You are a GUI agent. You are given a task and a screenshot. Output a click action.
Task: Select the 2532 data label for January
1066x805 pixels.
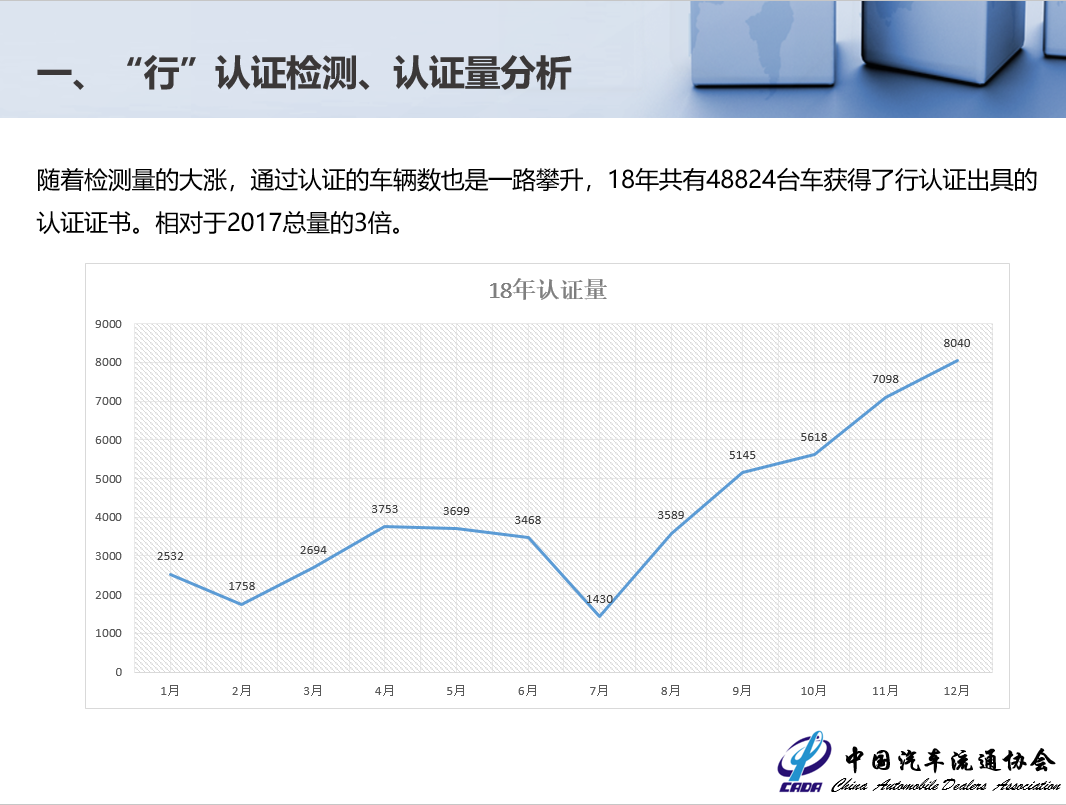(x=170, y=556)
